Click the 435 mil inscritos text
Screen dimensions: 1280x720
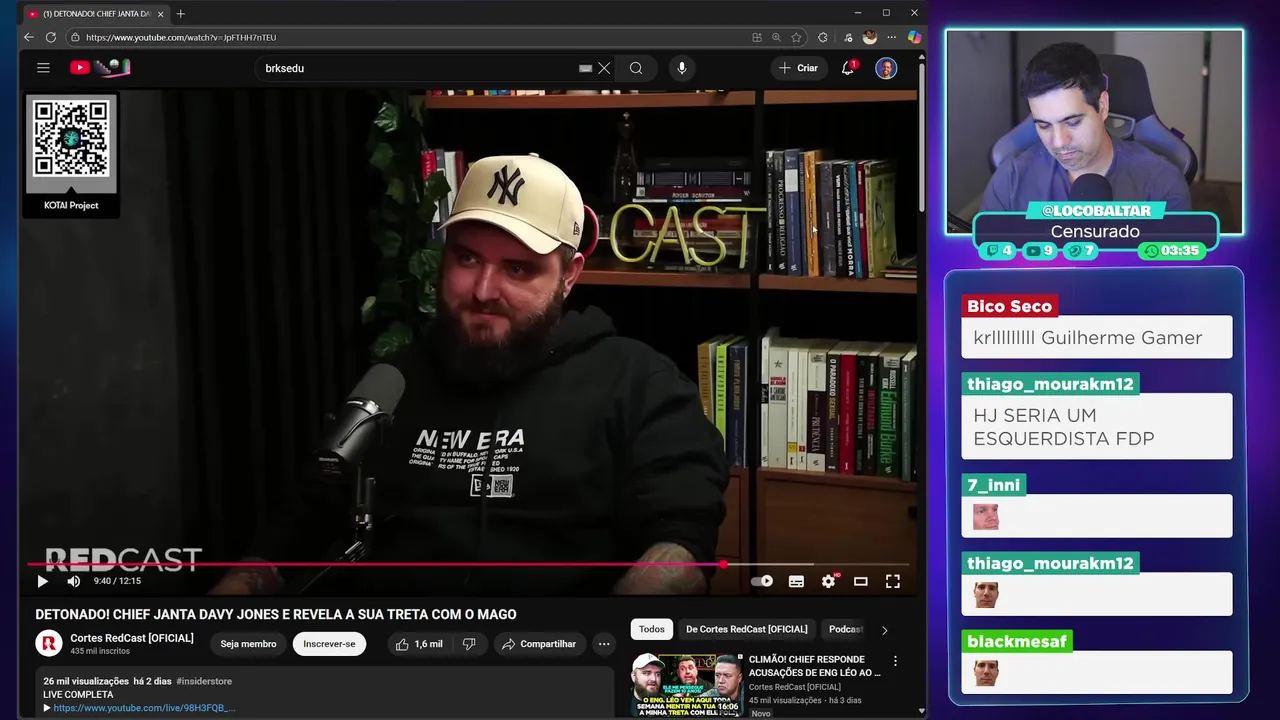(100, 651)
